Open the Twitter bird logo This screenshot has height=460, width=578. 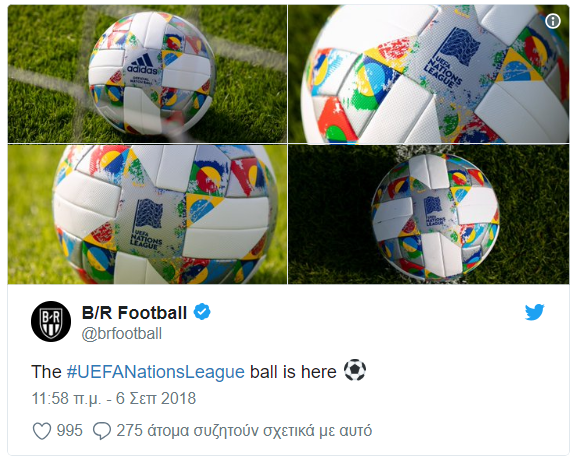pos(535,313)
